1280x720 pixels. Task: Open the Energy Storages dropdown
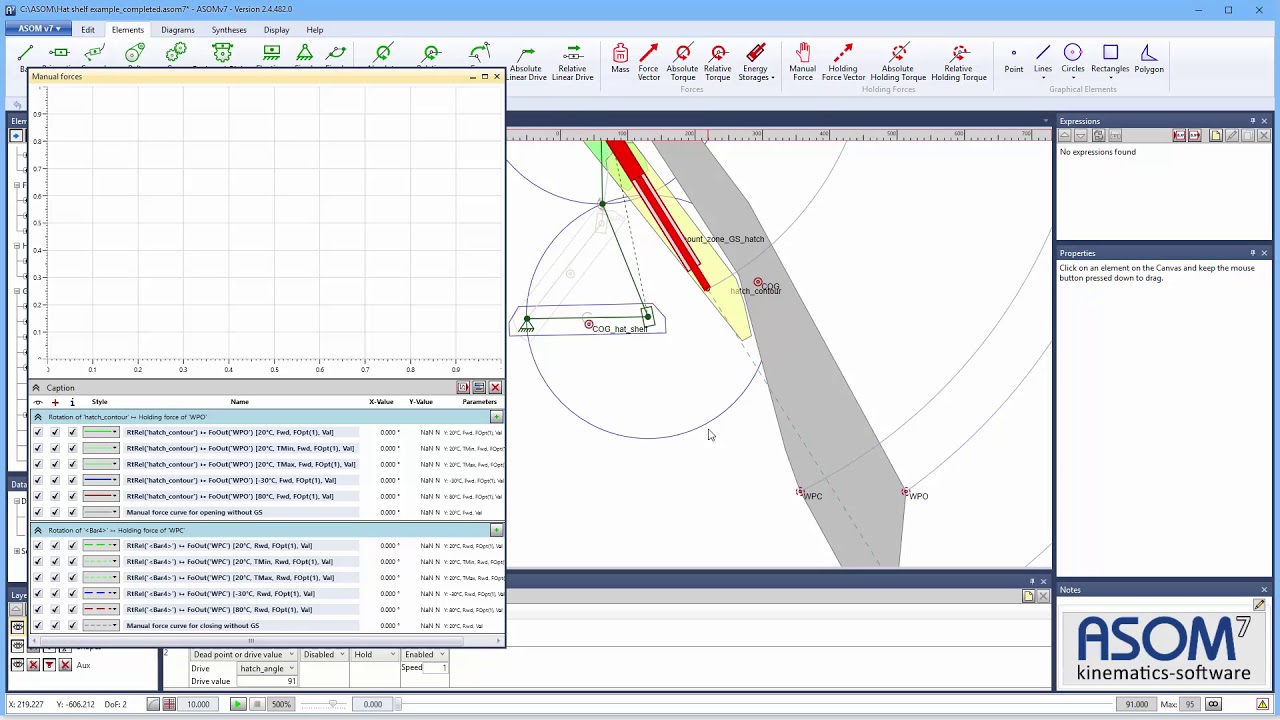[x=756, y=62]
